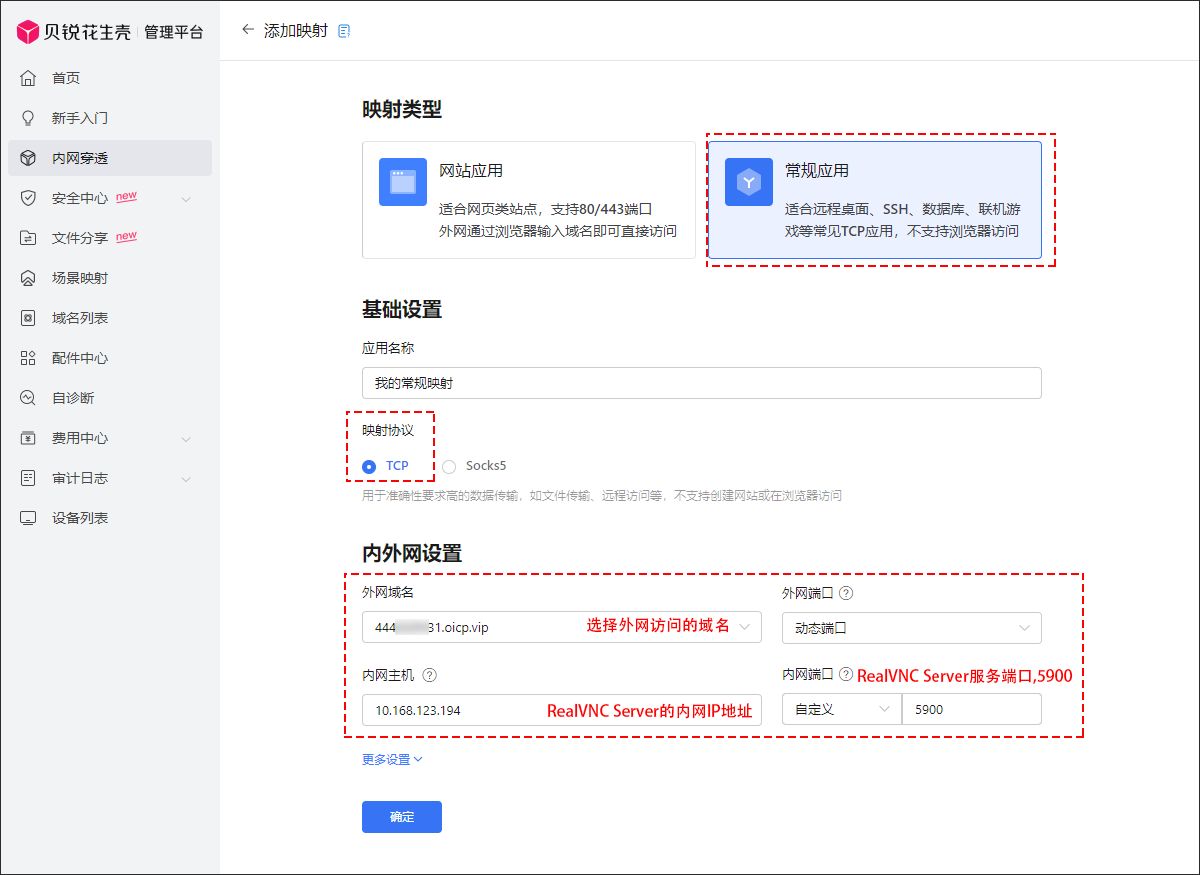Click the blue browser window icon for 网站应用
The image size is (1200, 875).
(403, 182)
